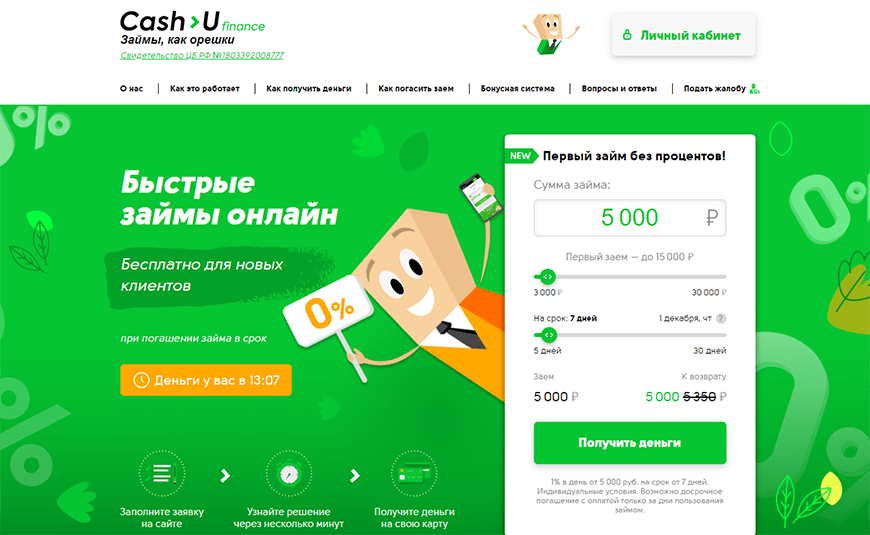Open Бонусная система menu item
870x535 pixels.
[518, 89]
